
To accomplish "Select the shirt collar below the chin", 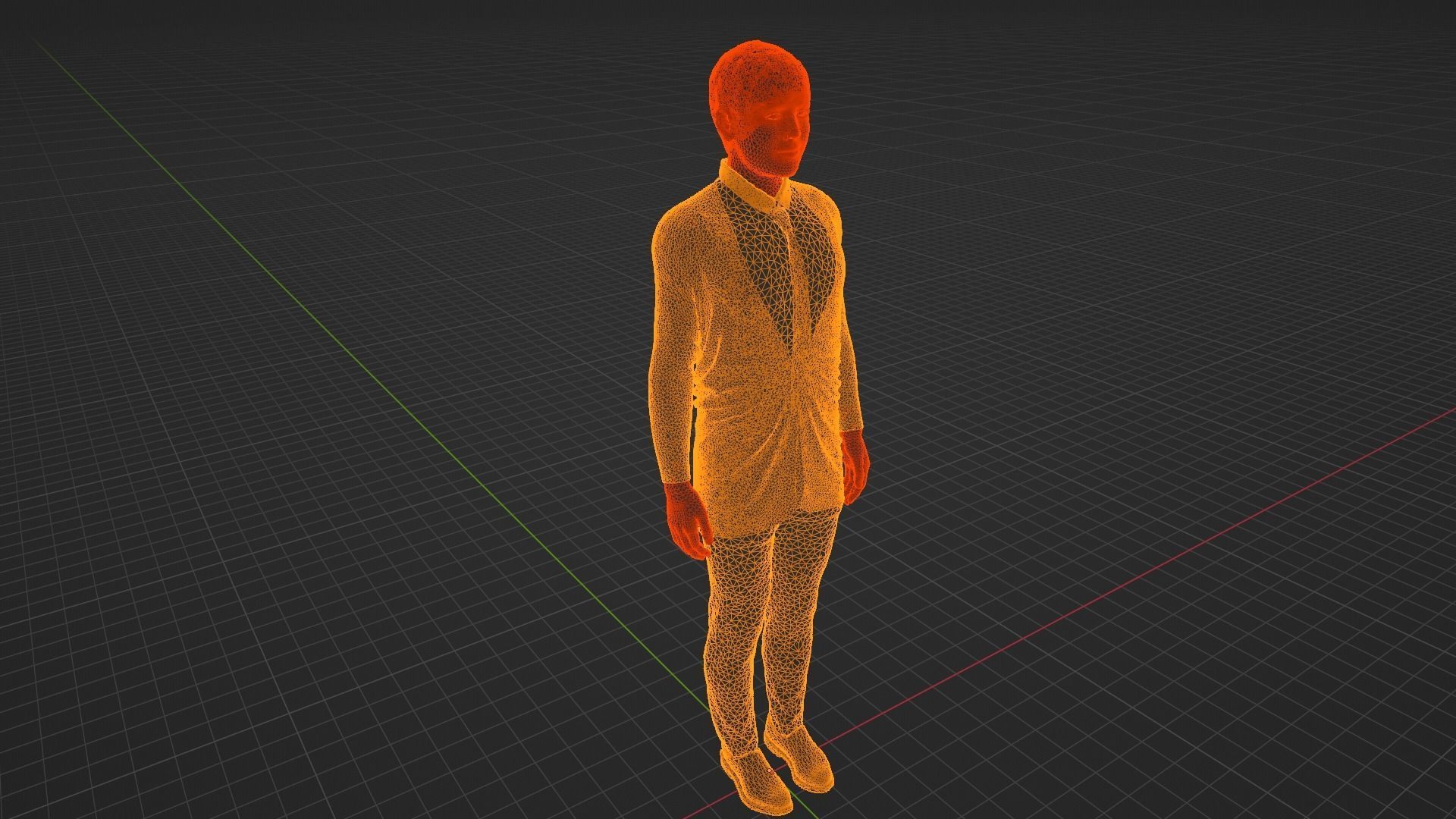I will pos(755,187).
